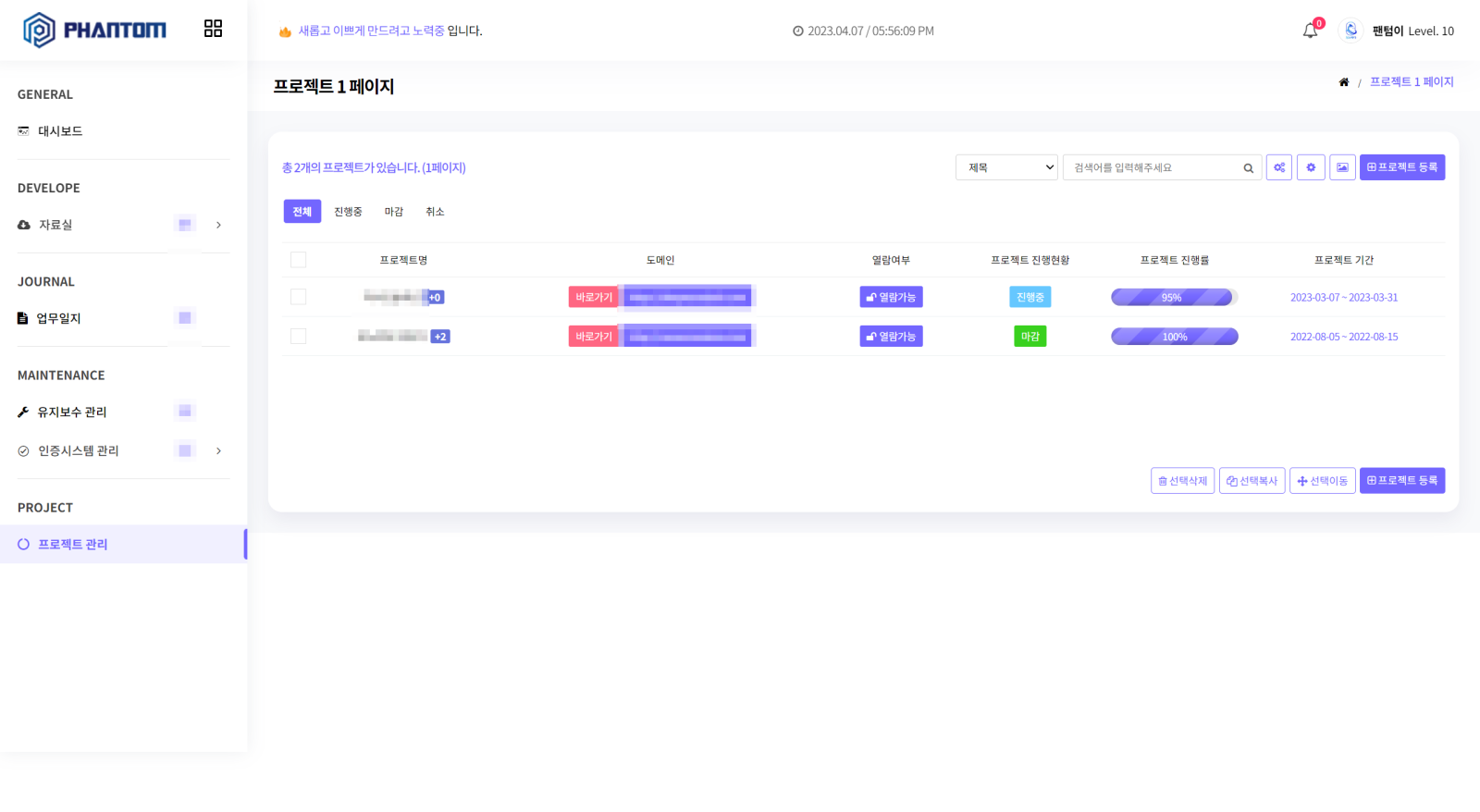Click the single gear settings icon button
The image size is (1480, 812).
point(1311,167)
